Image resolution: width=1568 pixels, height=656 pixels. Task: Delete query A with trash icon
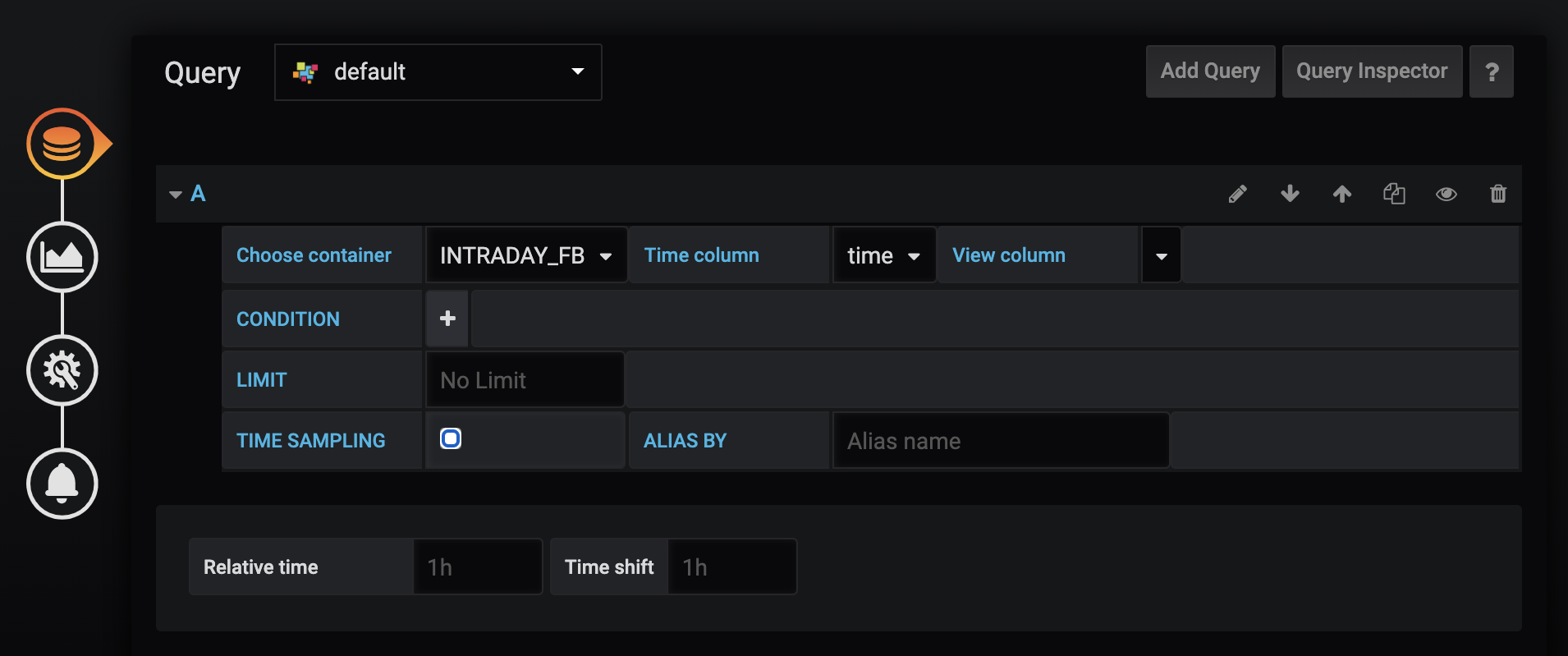pyautogui.click(x=1498, y=194)
